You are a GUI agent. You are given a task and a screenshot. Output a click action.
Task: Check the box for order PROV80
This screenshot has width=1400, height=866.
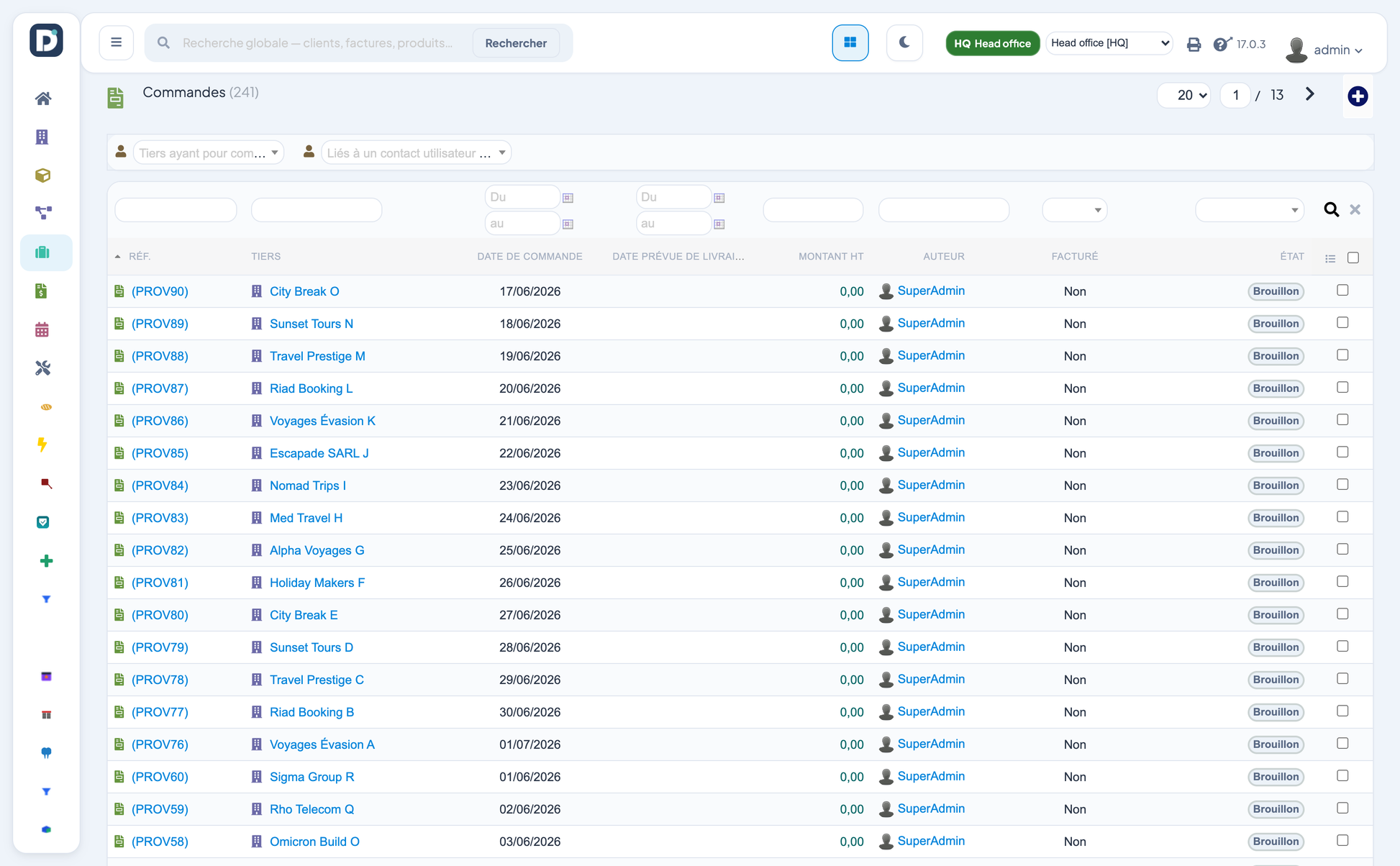pos(1342,614)
